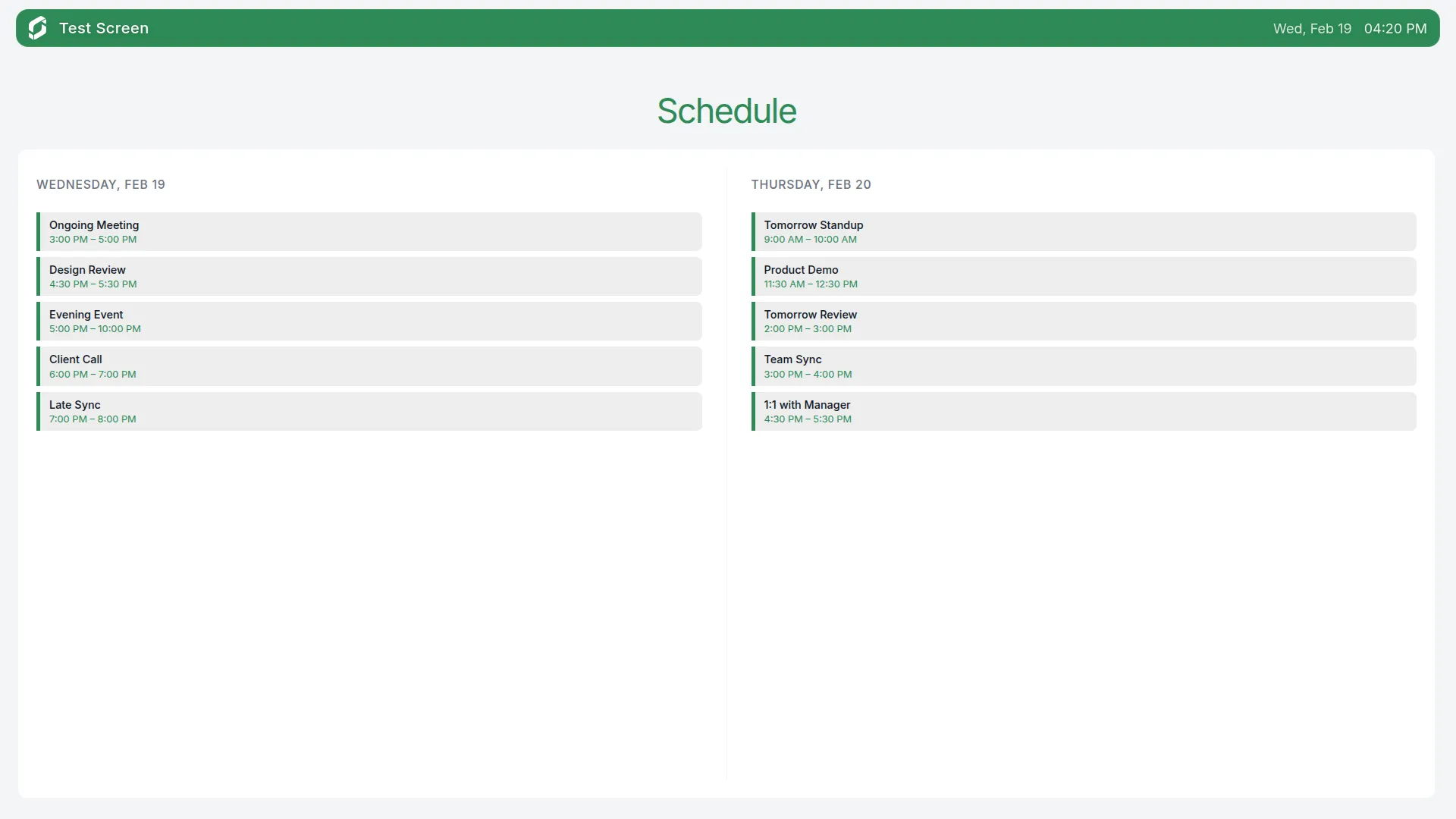Select the THURSDAY, FEB 20 column header
The height and width of the screenshot is (819, 1456).
point(811,184)
